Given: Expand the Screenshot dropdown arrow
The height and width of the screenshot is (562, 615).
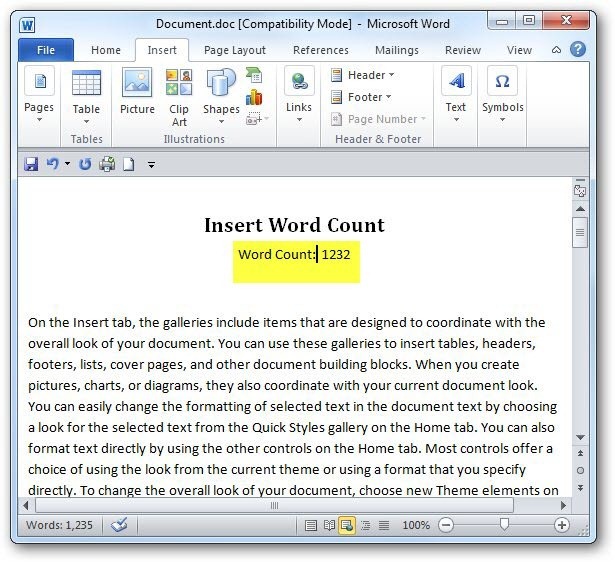Looking at the screenshot, I should (x=267, y=118).
